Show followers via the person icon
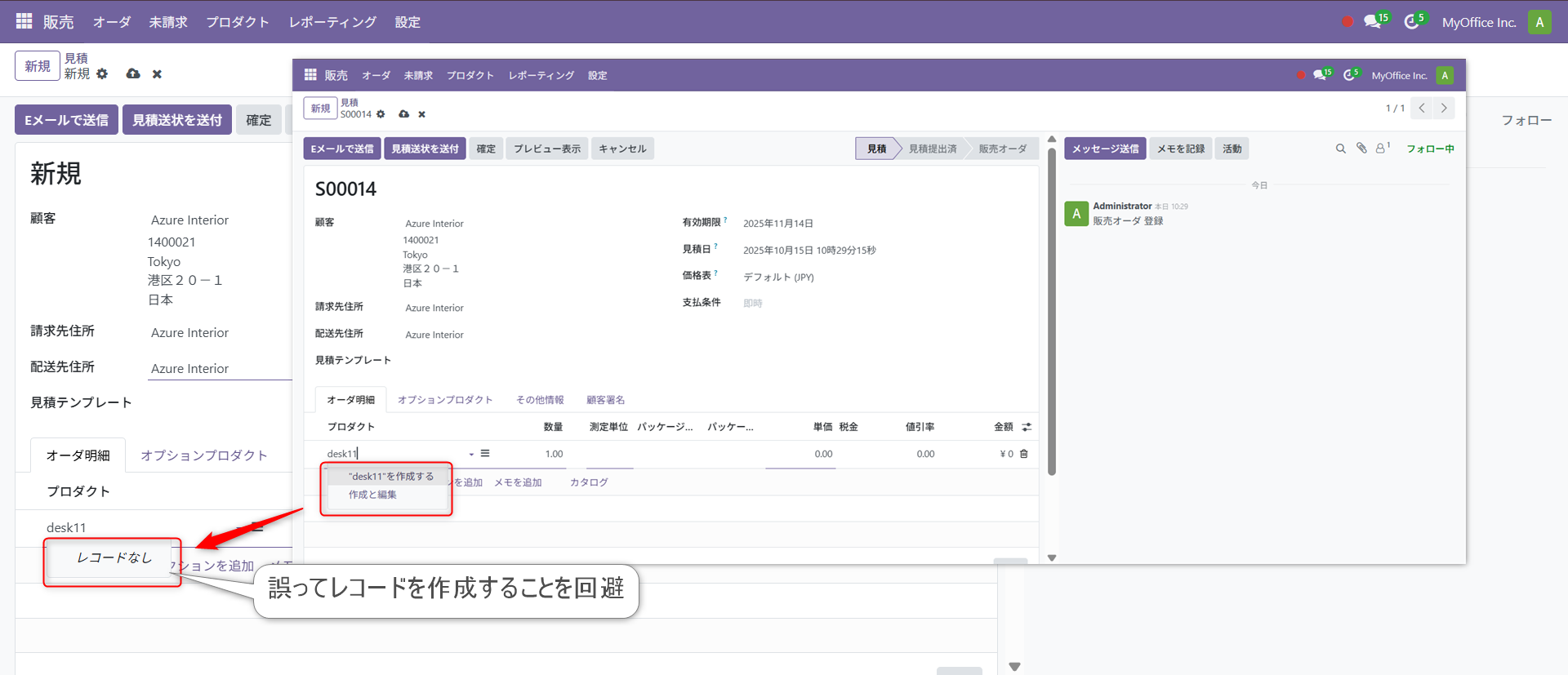Viewport: 1568px width, 675px height. [1382, 148]
